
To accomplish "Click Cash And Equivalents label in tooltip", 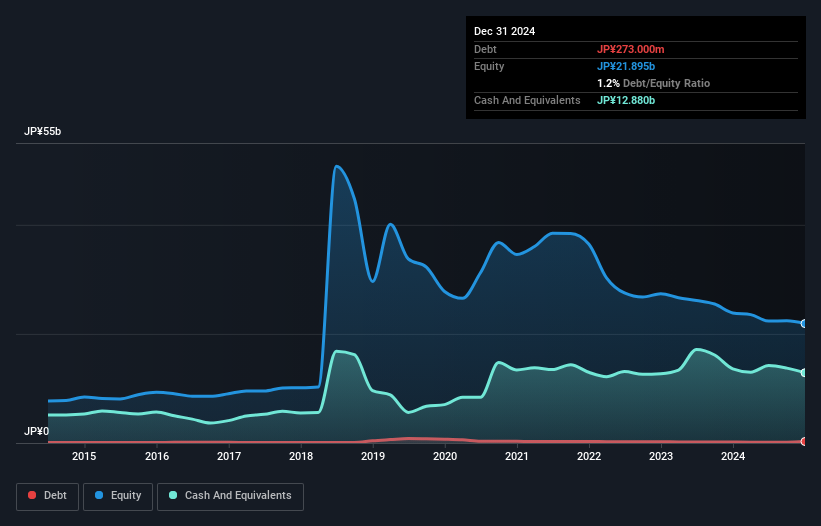I will (x=527, y=100).
